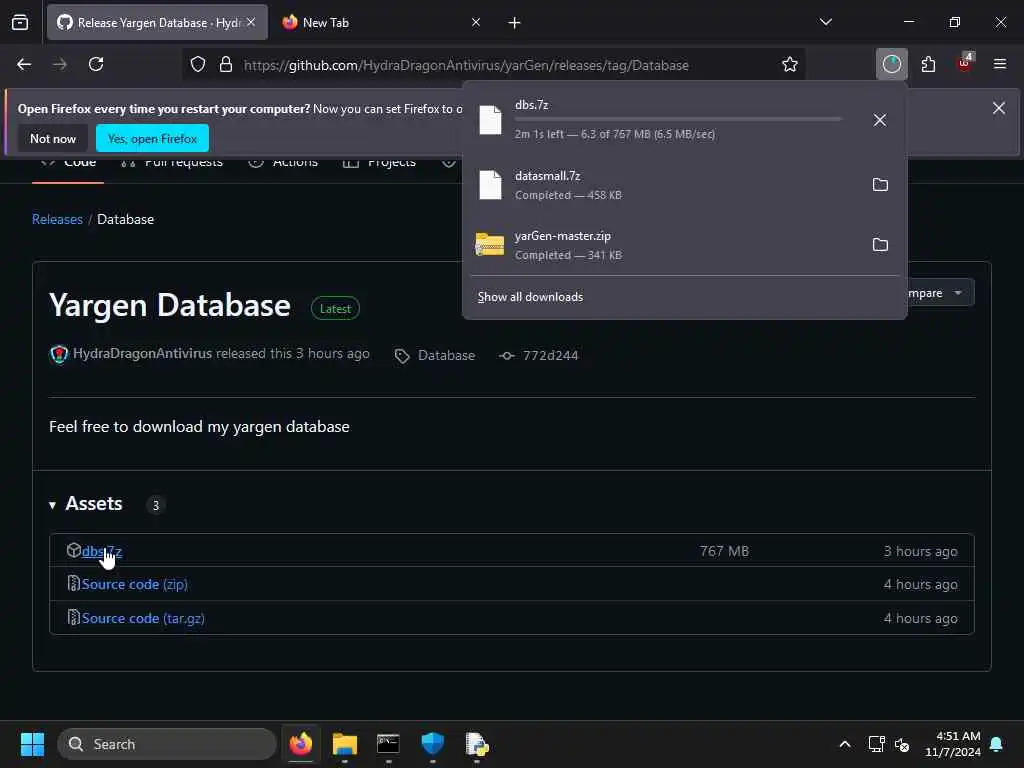Cancel the dbs.7z download
Image resolution: width=1024 pixels, height=768 pixels.
880,120
